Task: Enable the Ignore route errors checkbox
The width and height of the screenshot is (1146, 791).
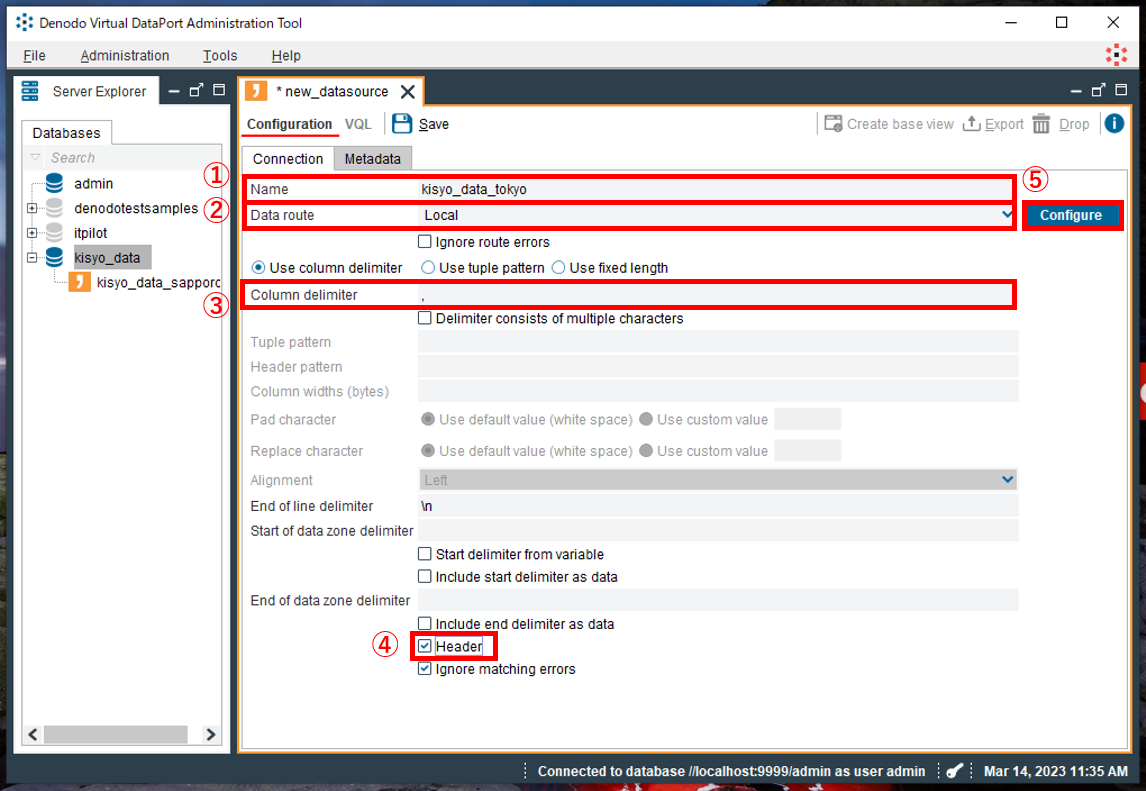Action: coord(424,242)
